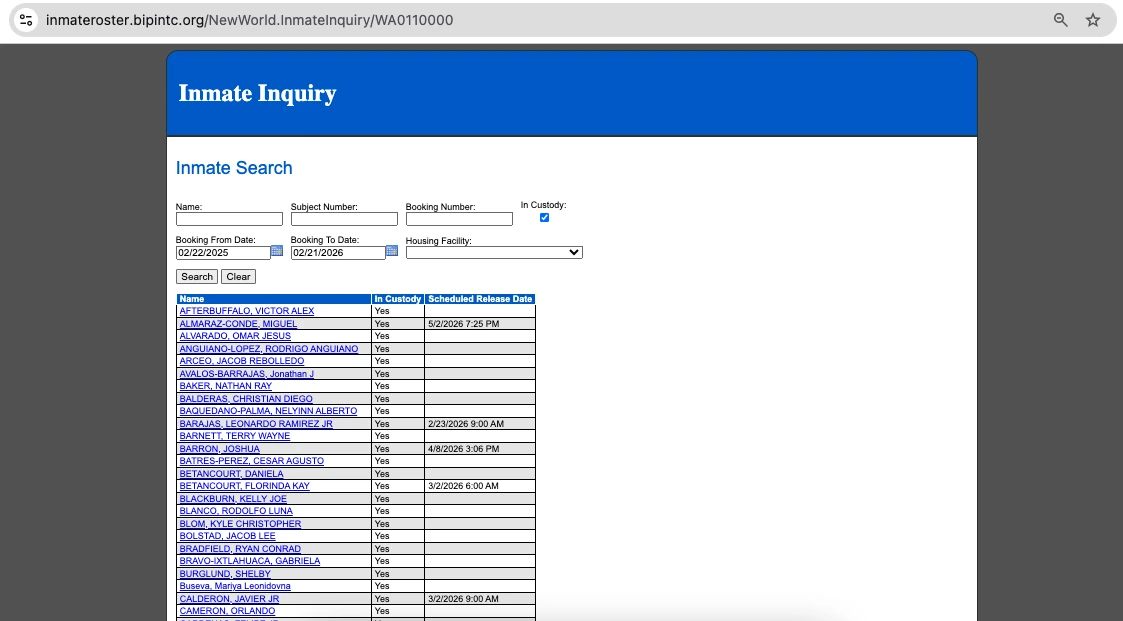Click the Inmate Search heading
1123x621 pixels.
(234, 168)
